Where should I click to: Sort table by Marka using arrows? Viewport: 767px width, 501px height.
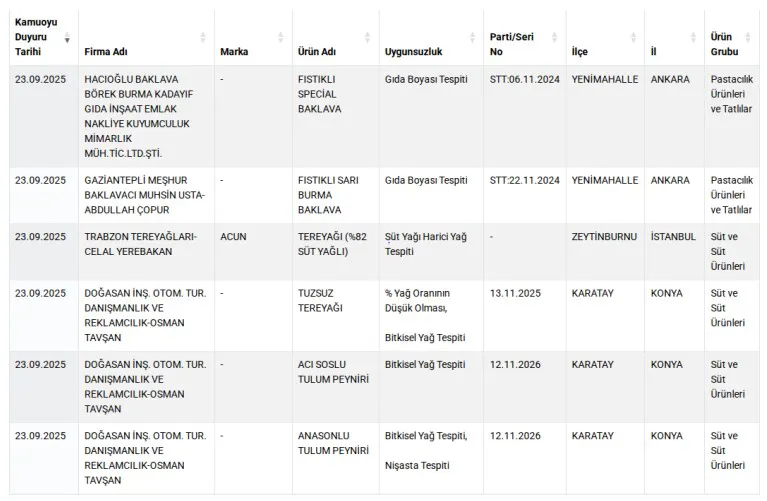(x=281, y=37)
